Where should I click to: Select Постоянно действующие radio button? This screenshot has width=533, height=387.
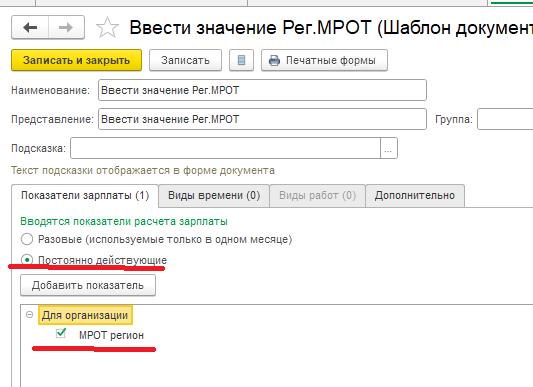[27, 260]
